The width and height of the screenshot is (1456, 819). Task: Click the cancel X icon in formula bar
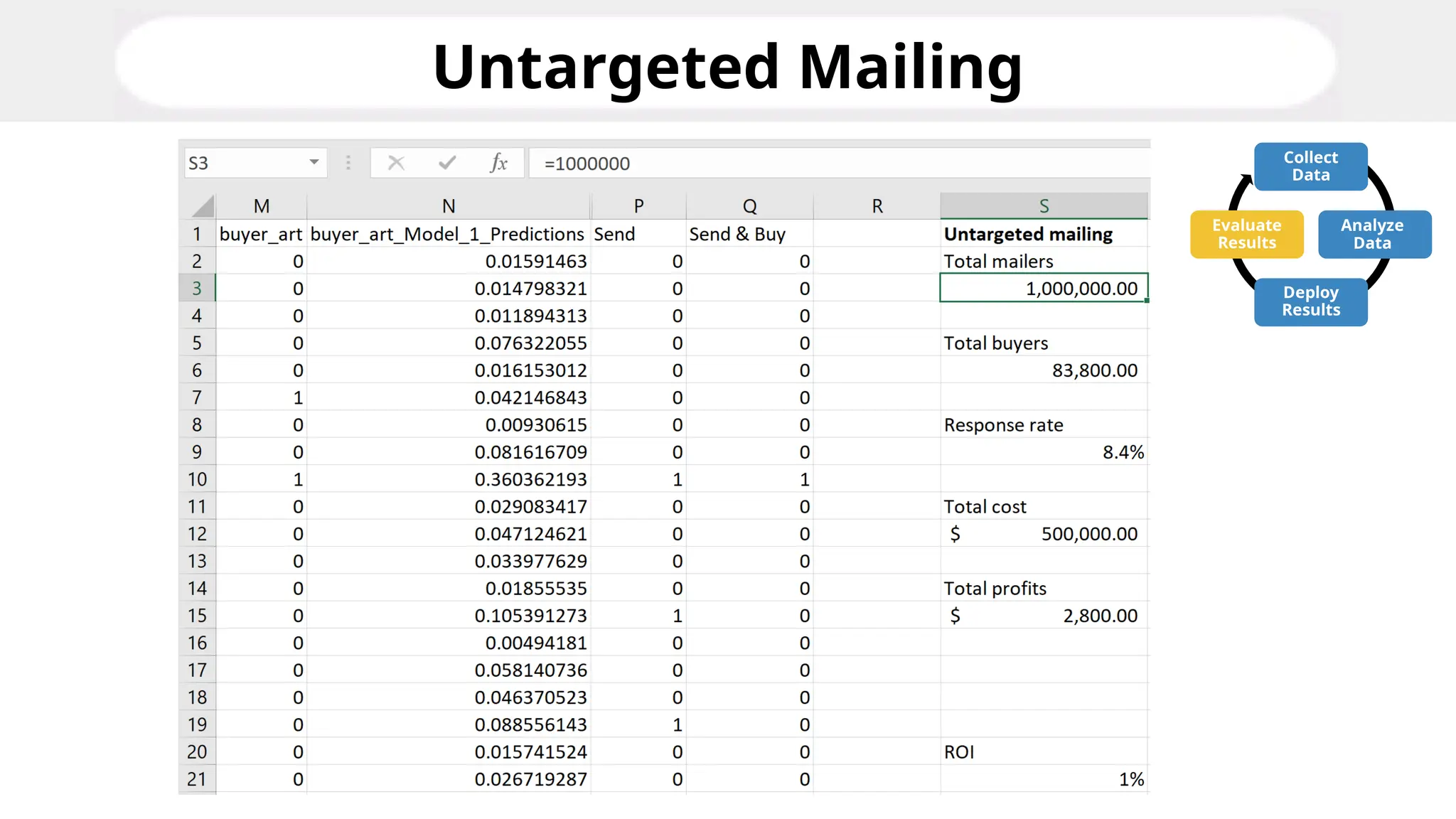coord(396,164)
